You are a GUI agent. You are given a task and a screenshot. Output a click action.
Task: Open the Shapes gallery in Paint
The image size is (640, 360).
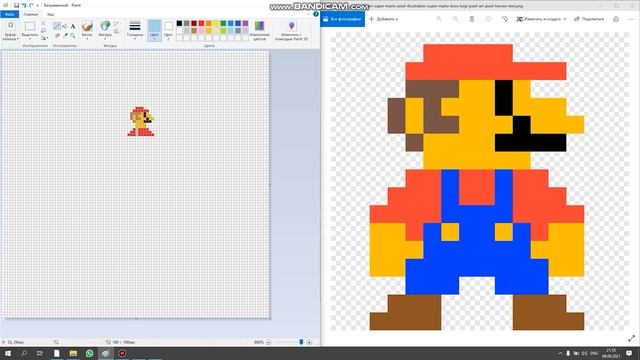[105, 26]
